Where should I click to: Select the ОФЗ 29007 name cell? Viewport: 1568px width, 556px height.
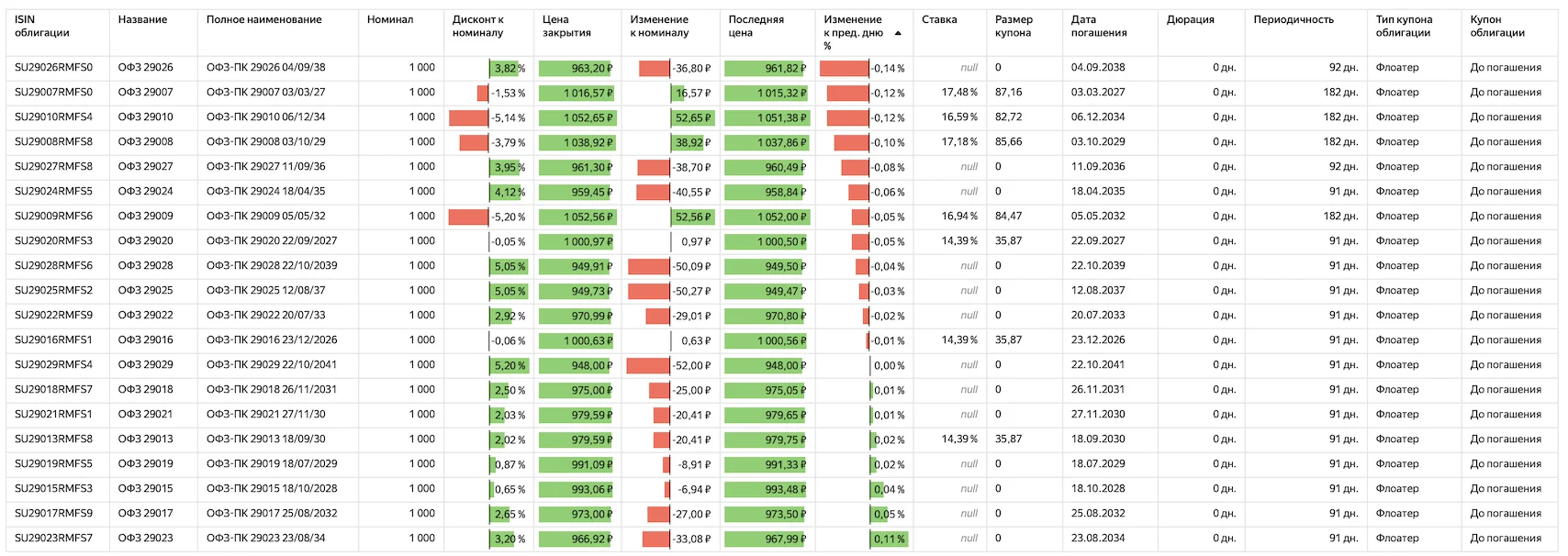[x=145, y=92]
